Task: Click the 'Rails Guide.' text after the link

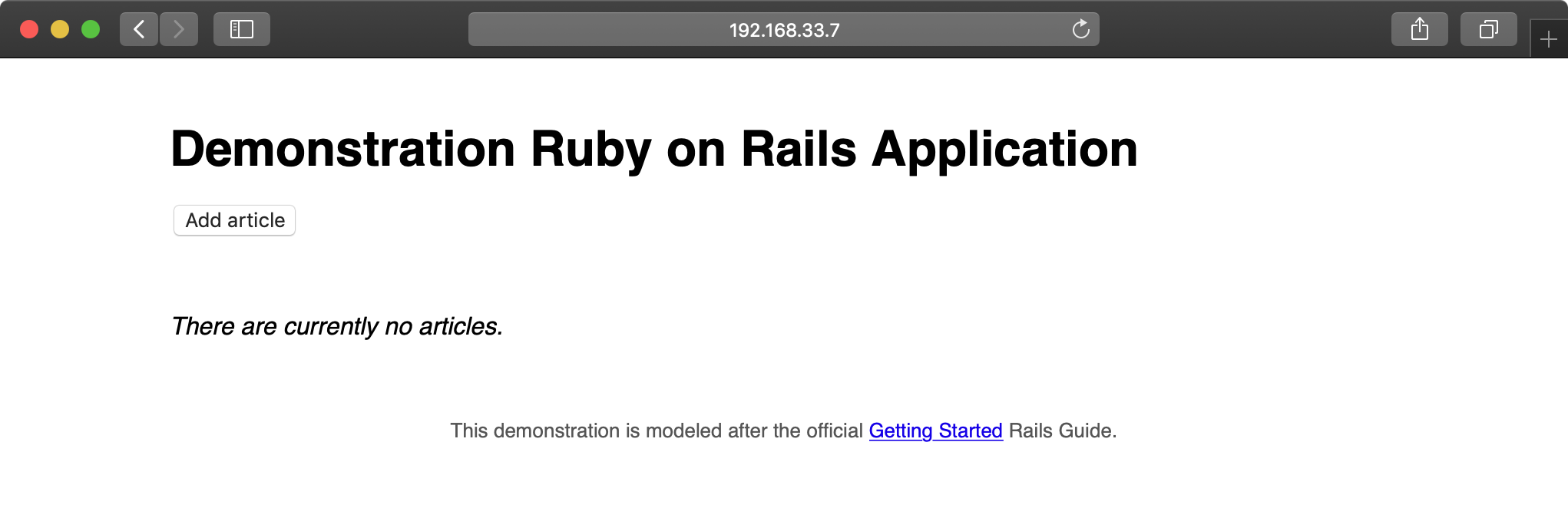Action: tap(1063, 430)
